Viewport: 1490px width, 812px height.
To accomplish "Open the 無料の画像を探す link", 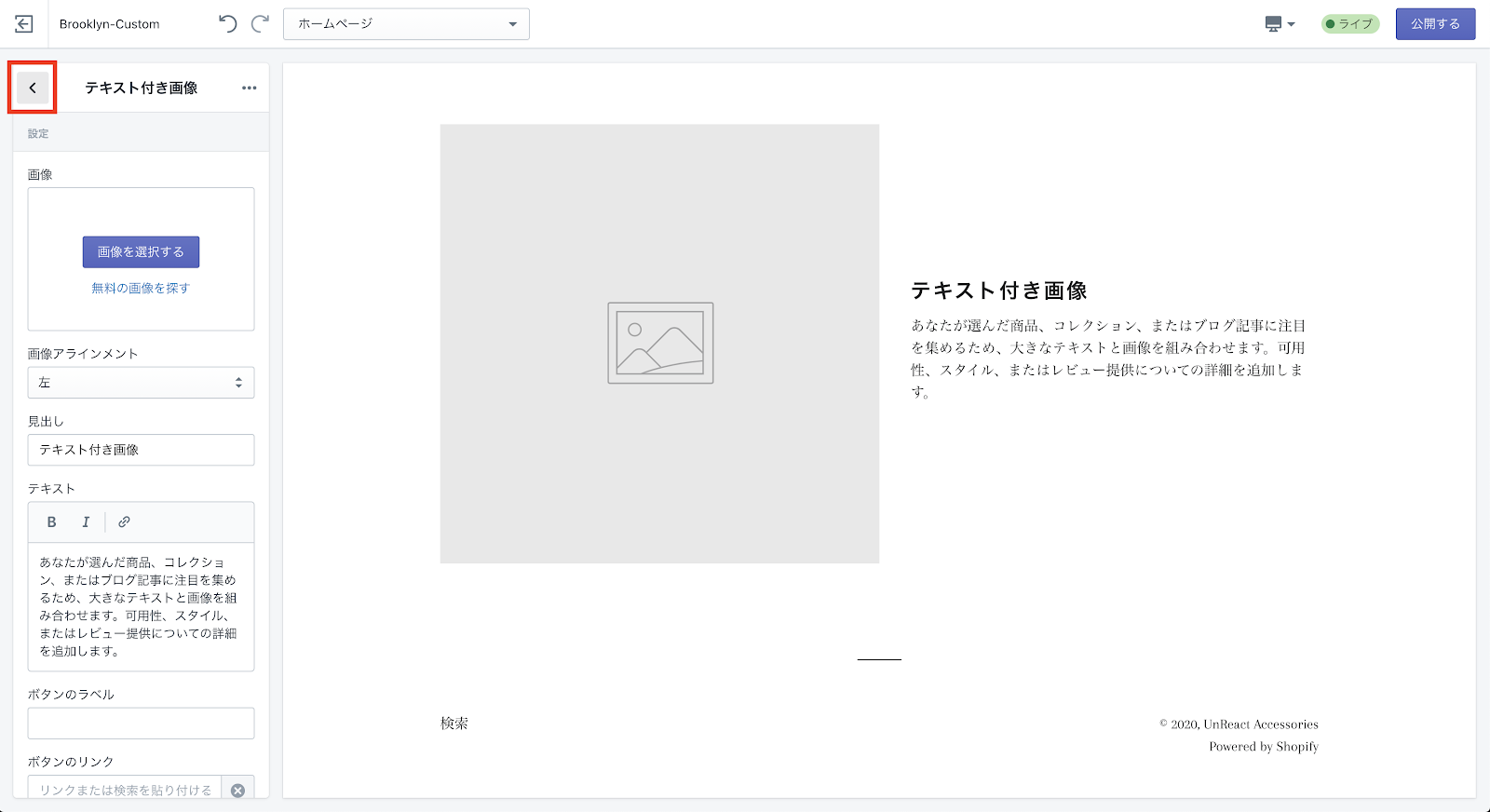I will click(x=141, y=289).
